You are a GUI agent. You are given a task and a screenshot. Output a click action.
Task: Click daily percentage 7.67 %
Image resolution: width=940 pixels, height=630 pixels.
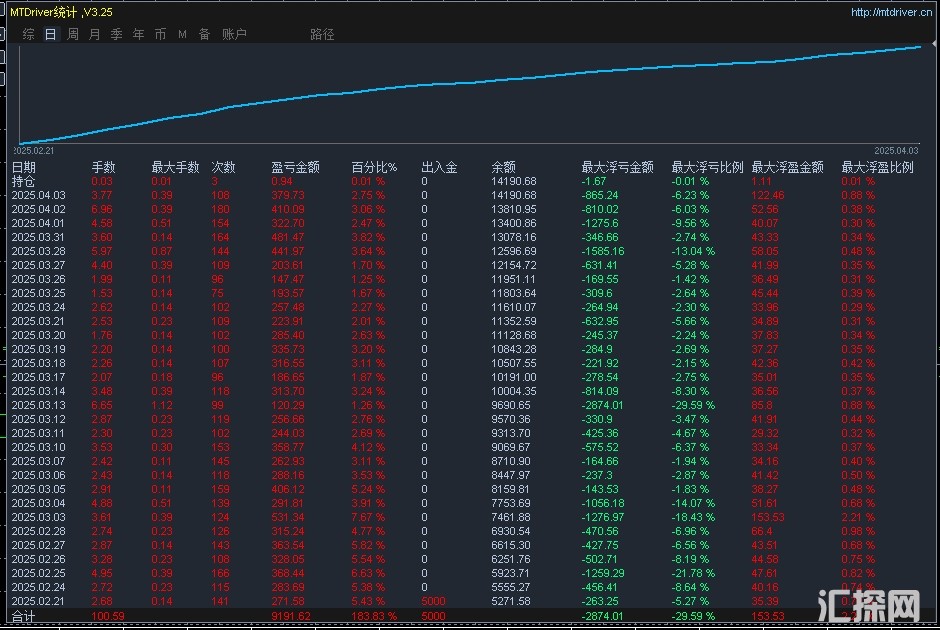tap(368, 517)
